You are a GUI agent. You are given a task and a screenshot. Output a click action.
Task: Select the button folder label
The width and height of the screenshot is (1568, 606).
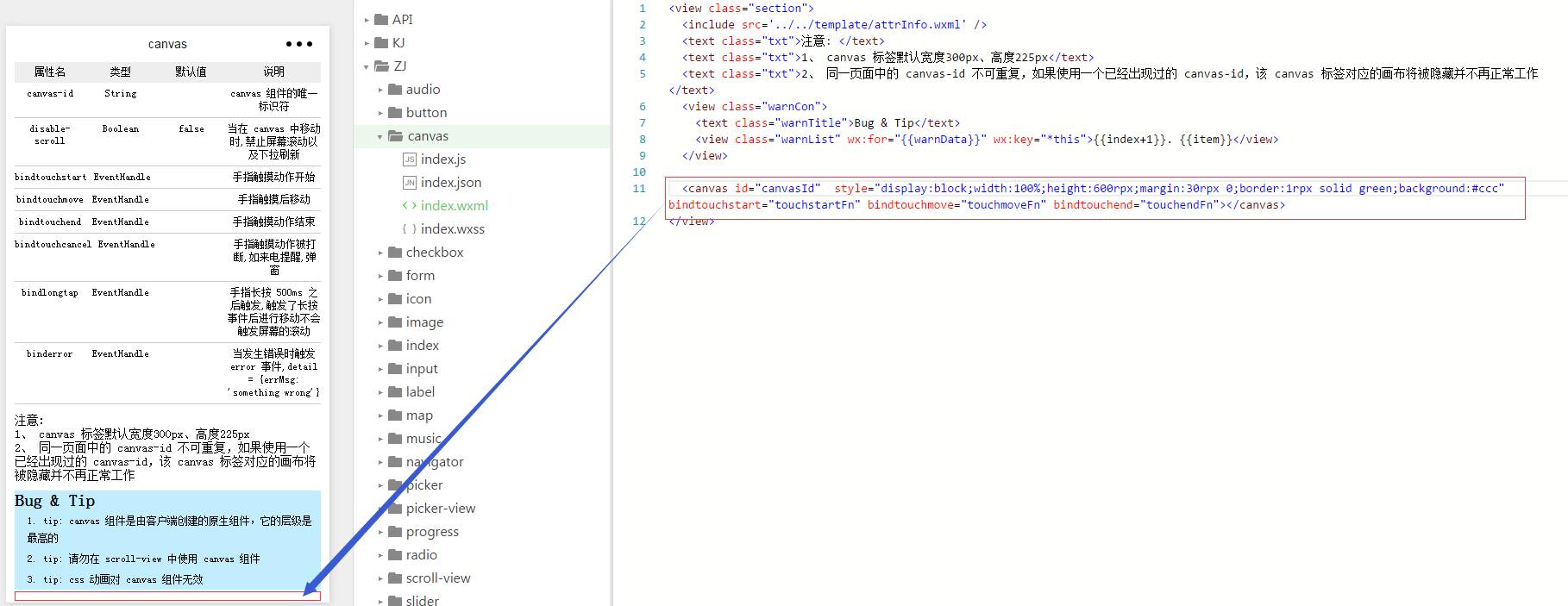(x=426, y=112)
